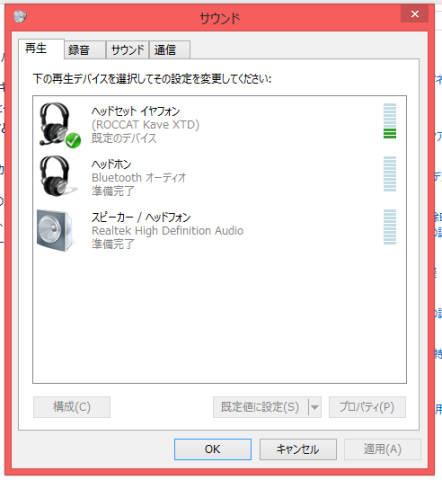442x480 pixels.
Task: Click the 適用(A) button
Action: (383, 449)
